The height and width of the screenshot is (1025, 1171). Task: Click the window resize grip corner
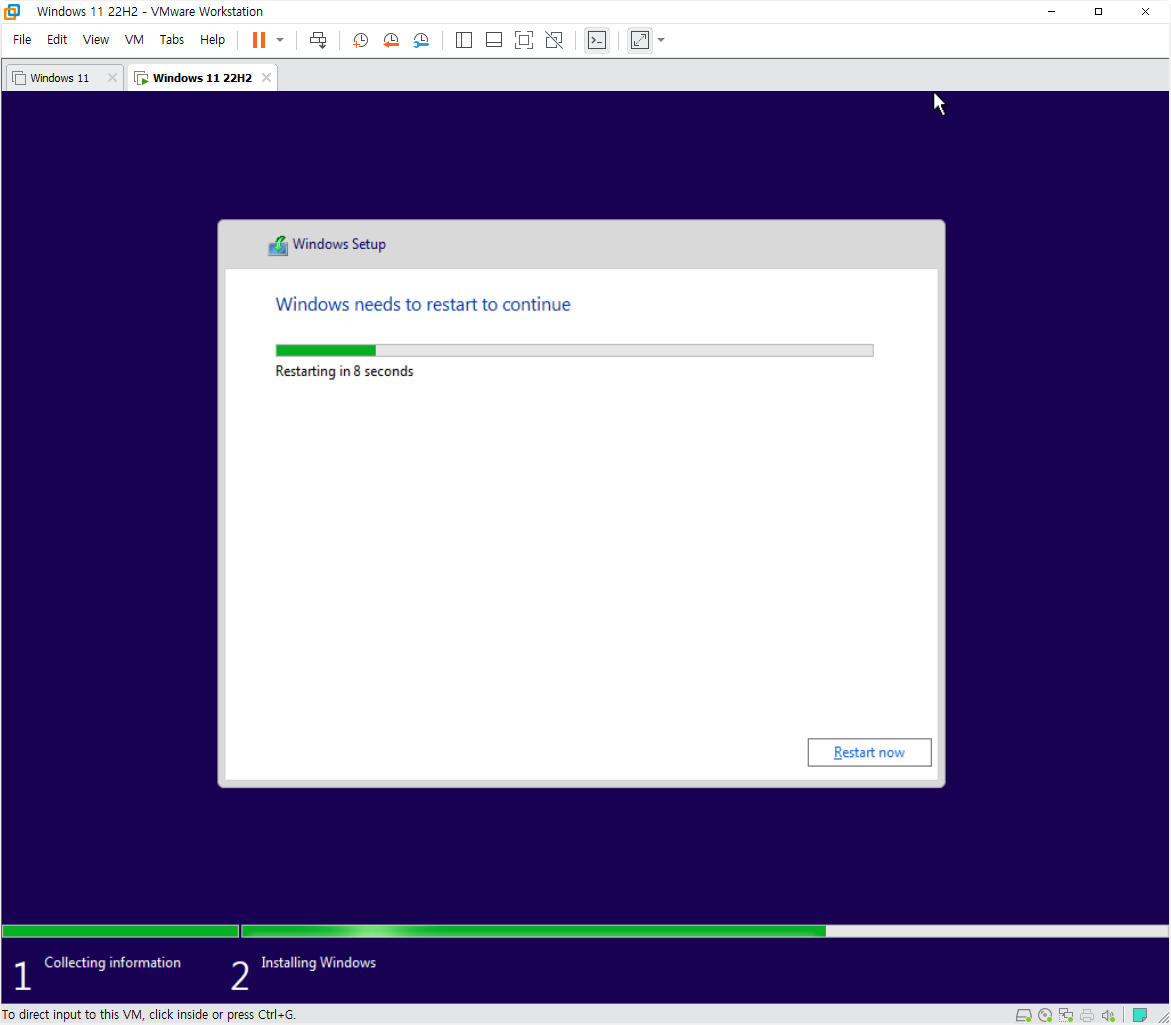(x=1164, y=1018)
